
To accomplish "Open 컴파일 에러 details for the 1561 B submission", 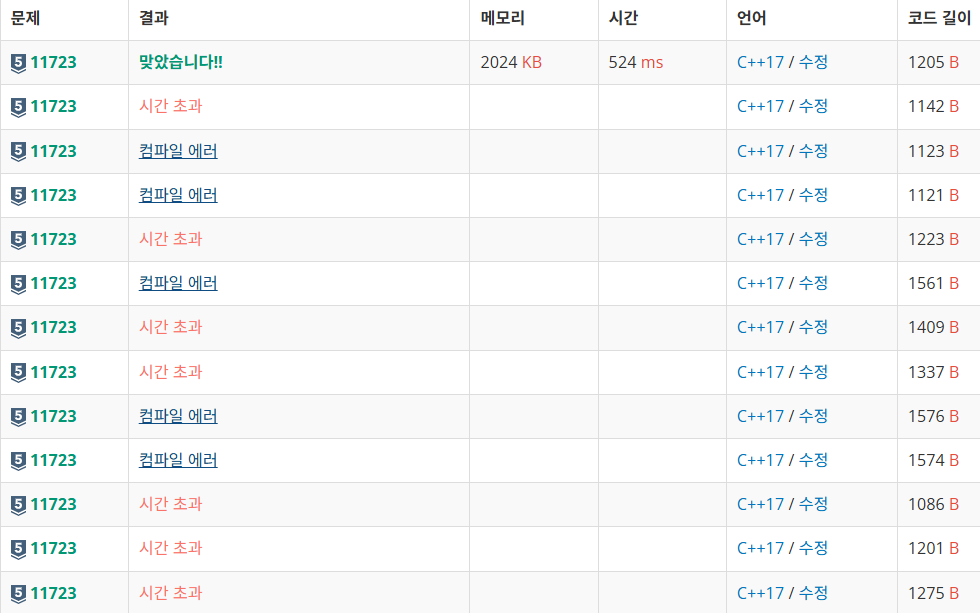I will pos(178,283).
